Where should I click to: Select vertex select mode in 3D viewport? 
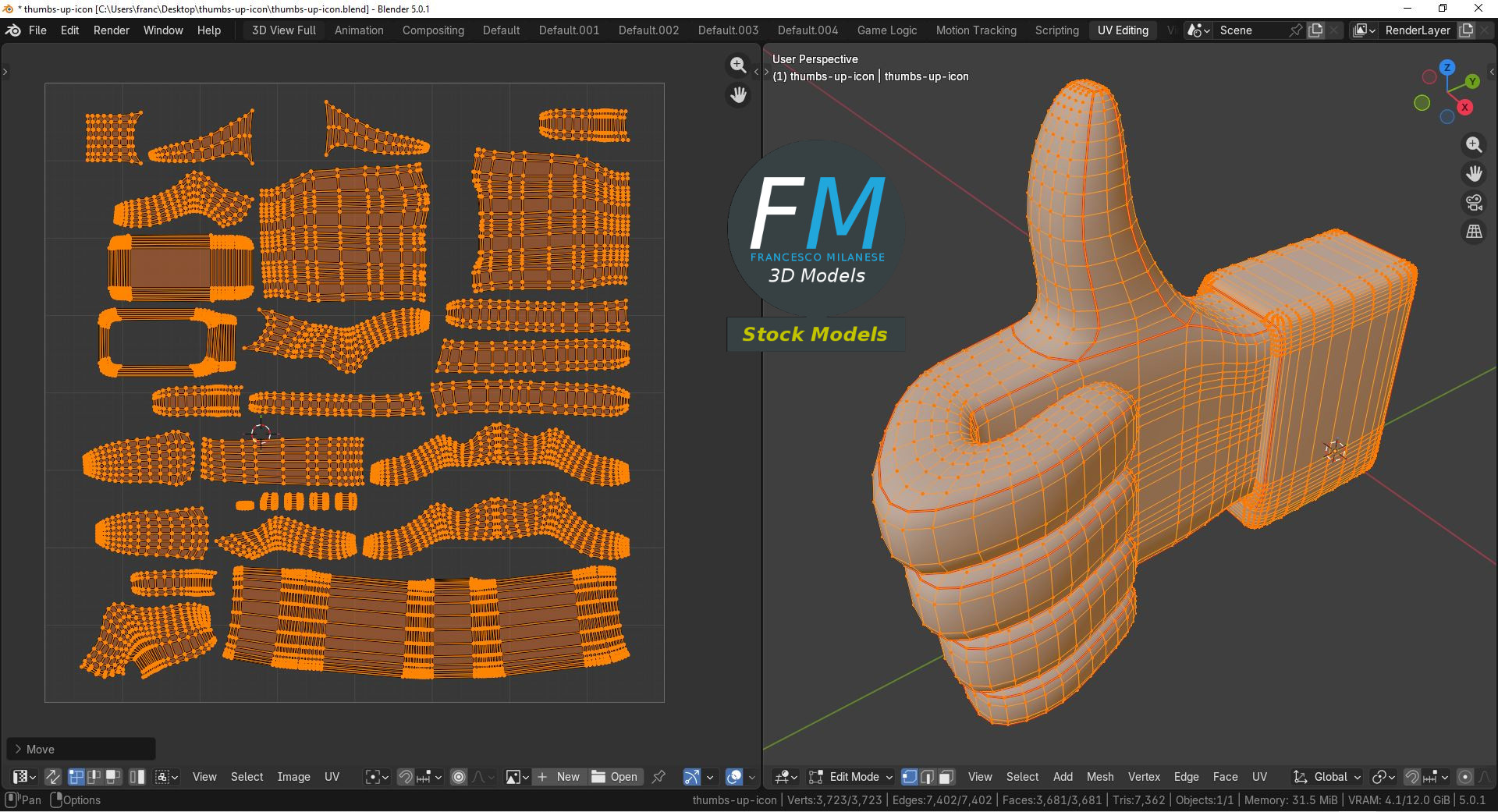(909, 777)
